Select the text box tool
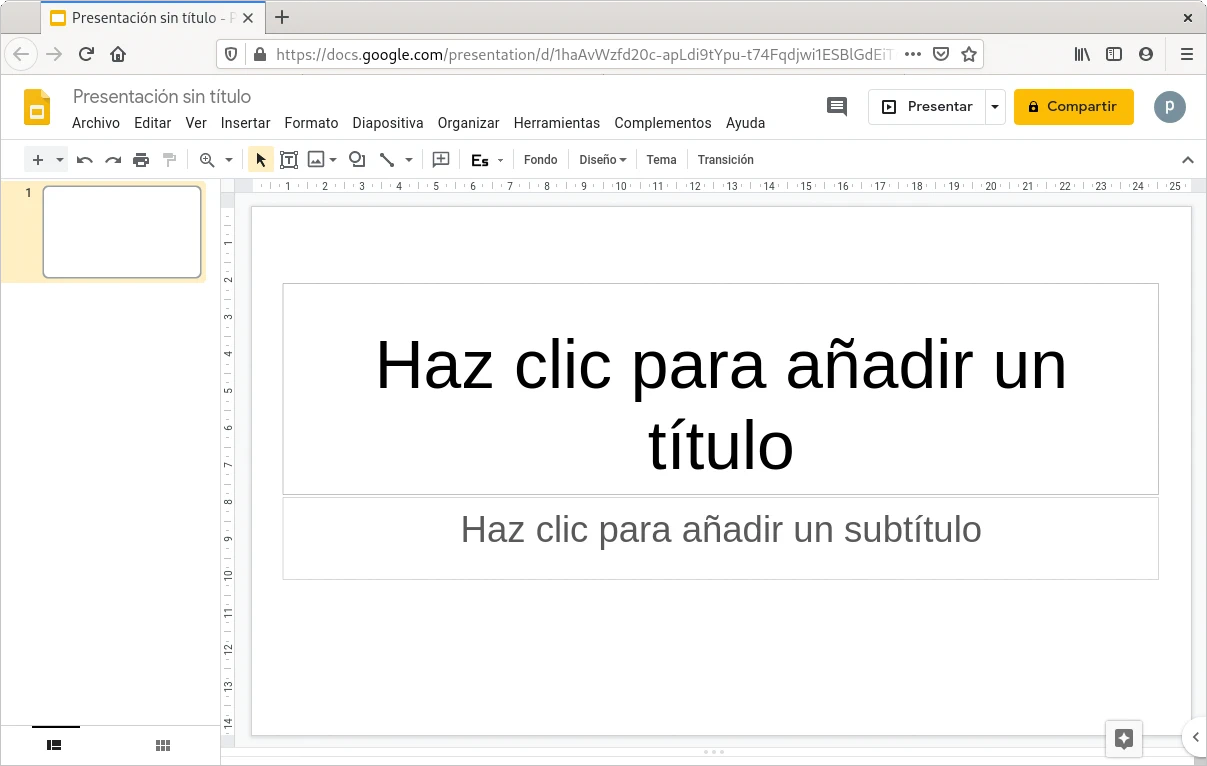1207x766 pixels. (x=289, y=160)
